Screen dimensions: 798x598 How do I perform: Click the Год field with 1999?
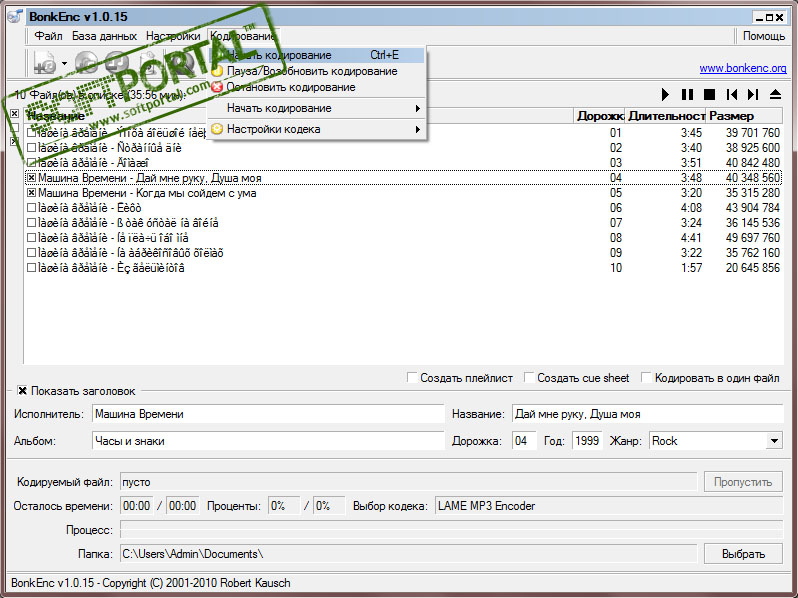tap(587, 441)
